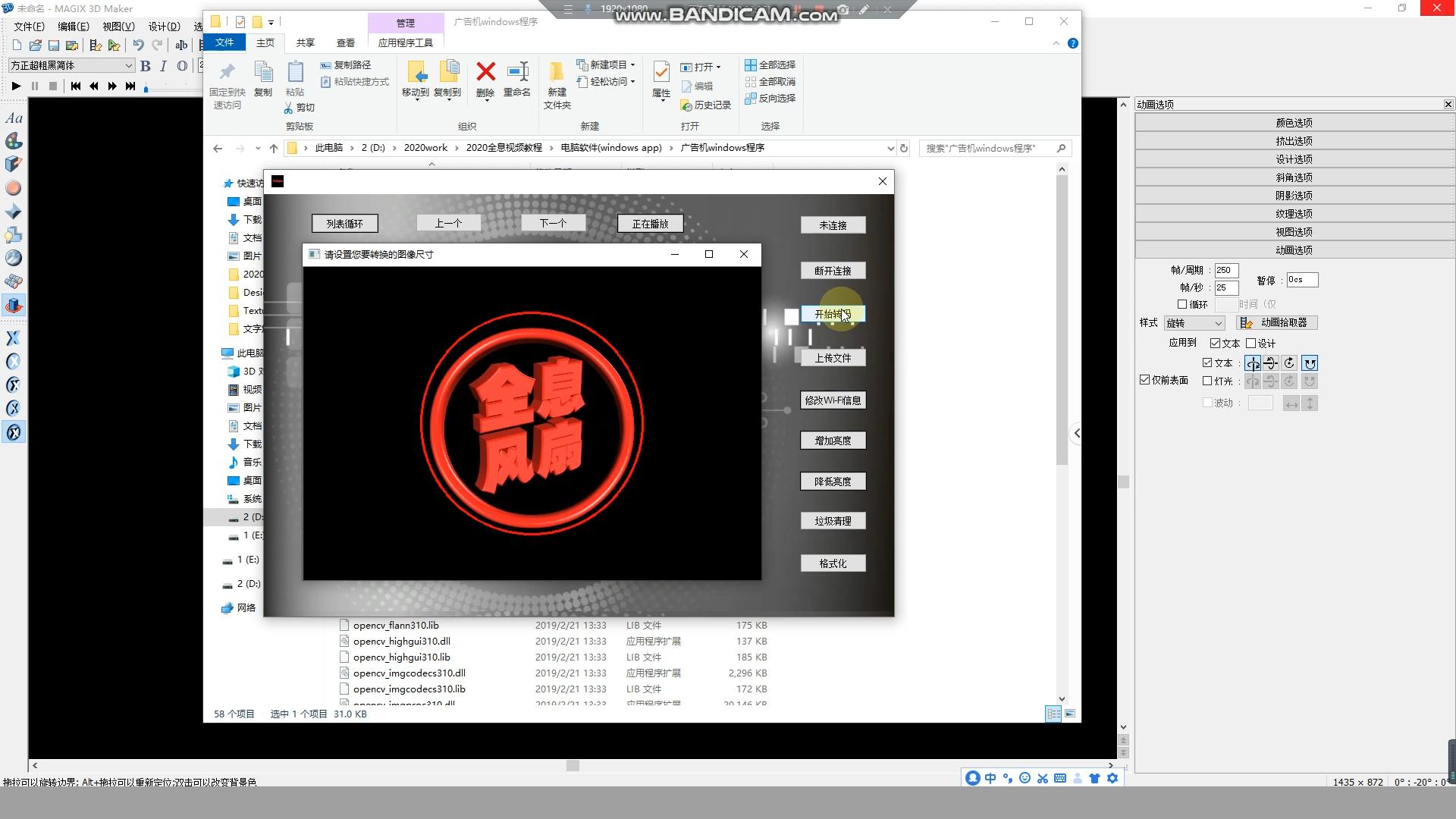Play the animation
1456x819 pixels.
[16, 86]
